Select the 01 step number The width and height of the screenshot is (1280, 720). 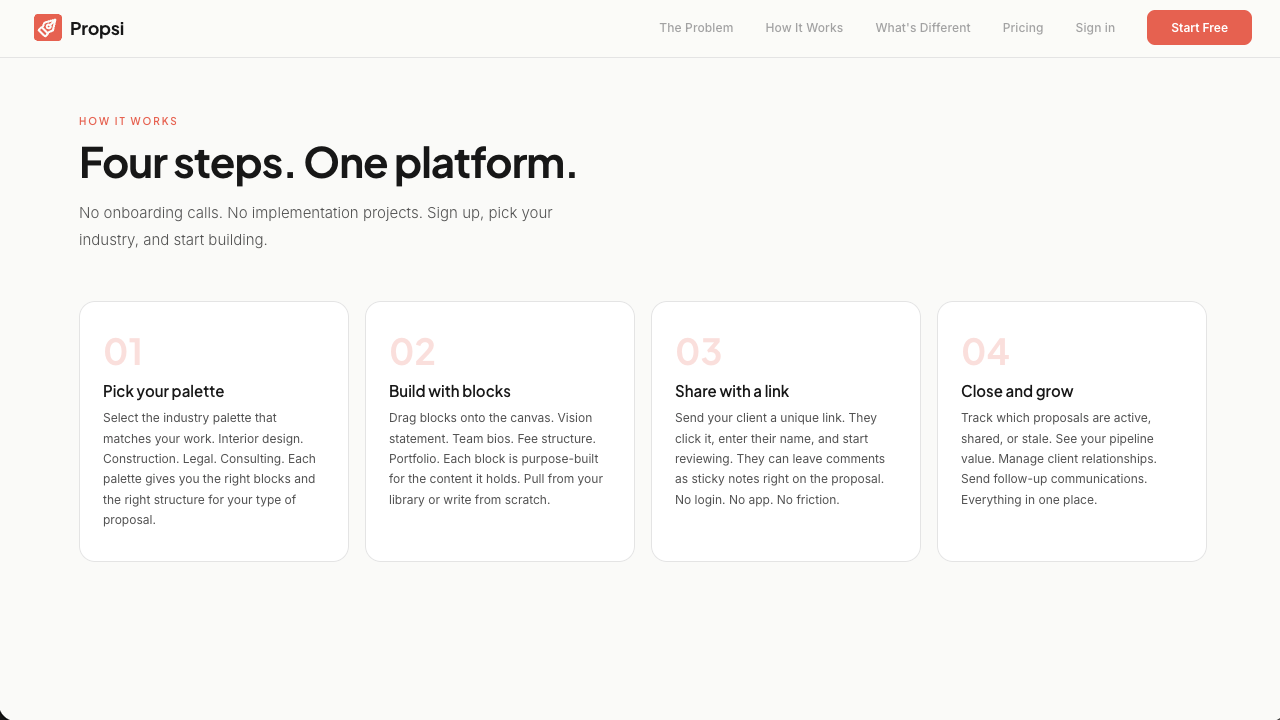123,352
